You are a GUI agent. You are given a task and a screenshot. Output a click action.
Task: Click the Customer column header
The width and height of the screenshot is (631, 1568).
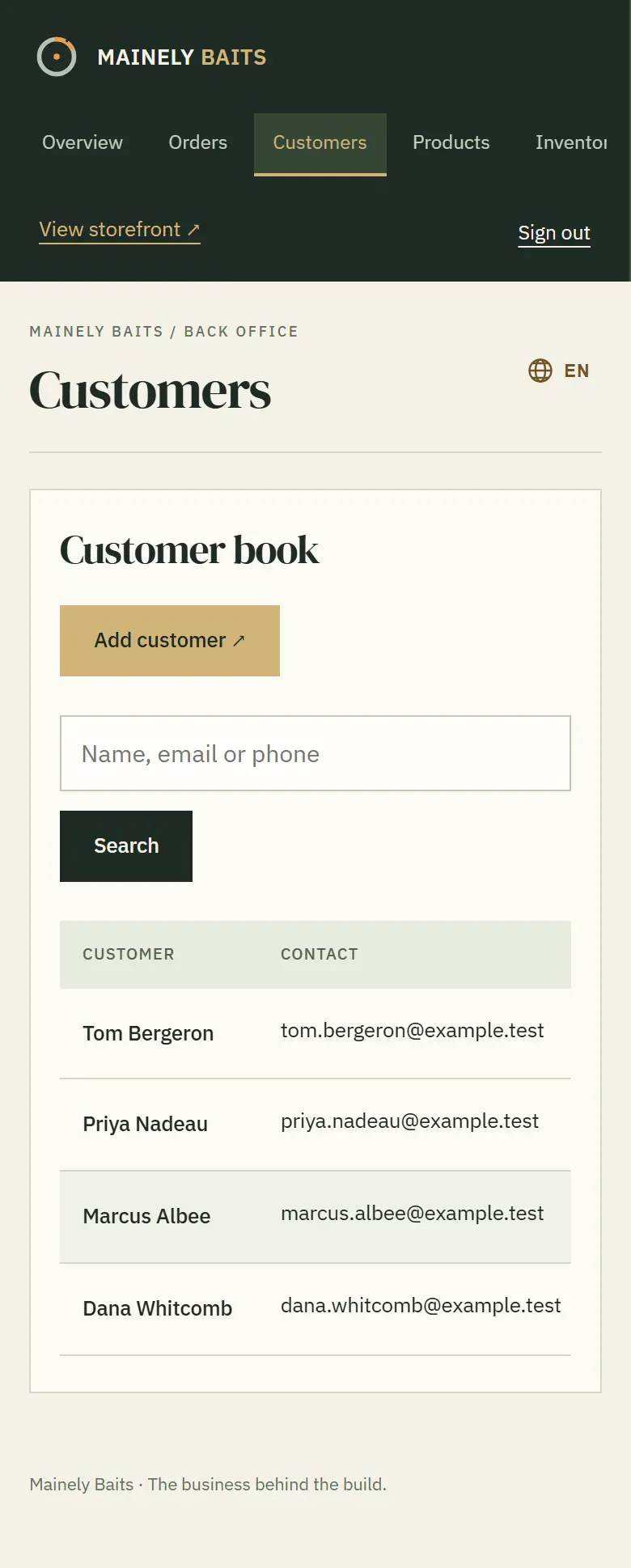[x=129, y=955]
